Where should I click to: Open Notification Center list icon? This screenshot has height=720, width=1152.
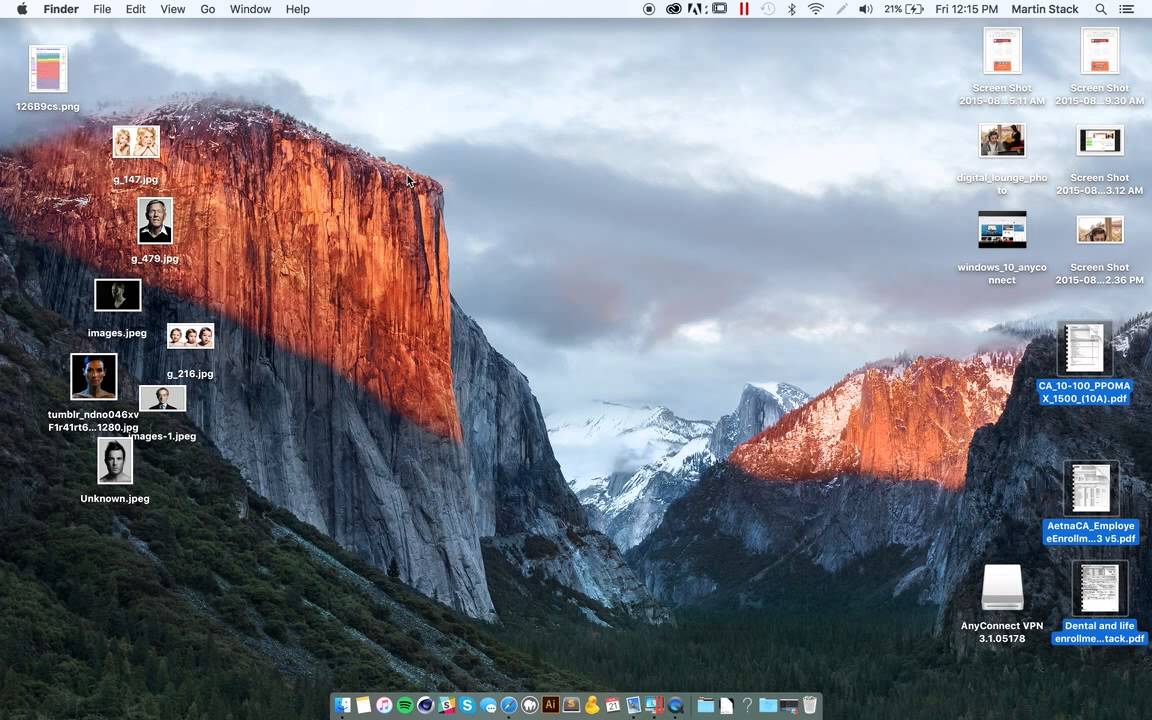point(1126,9)
